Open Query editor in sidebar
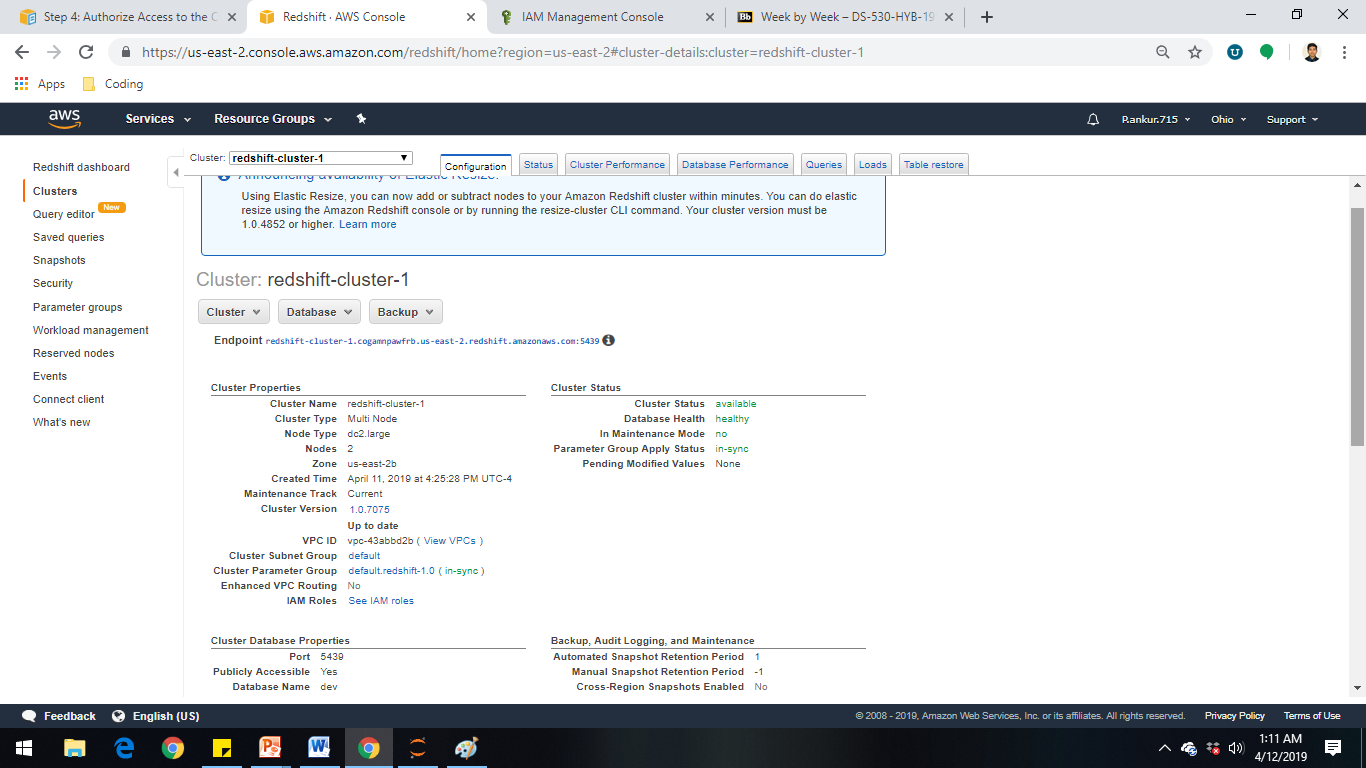This screenshot has width=1366, height=768. tap(64, 214)
